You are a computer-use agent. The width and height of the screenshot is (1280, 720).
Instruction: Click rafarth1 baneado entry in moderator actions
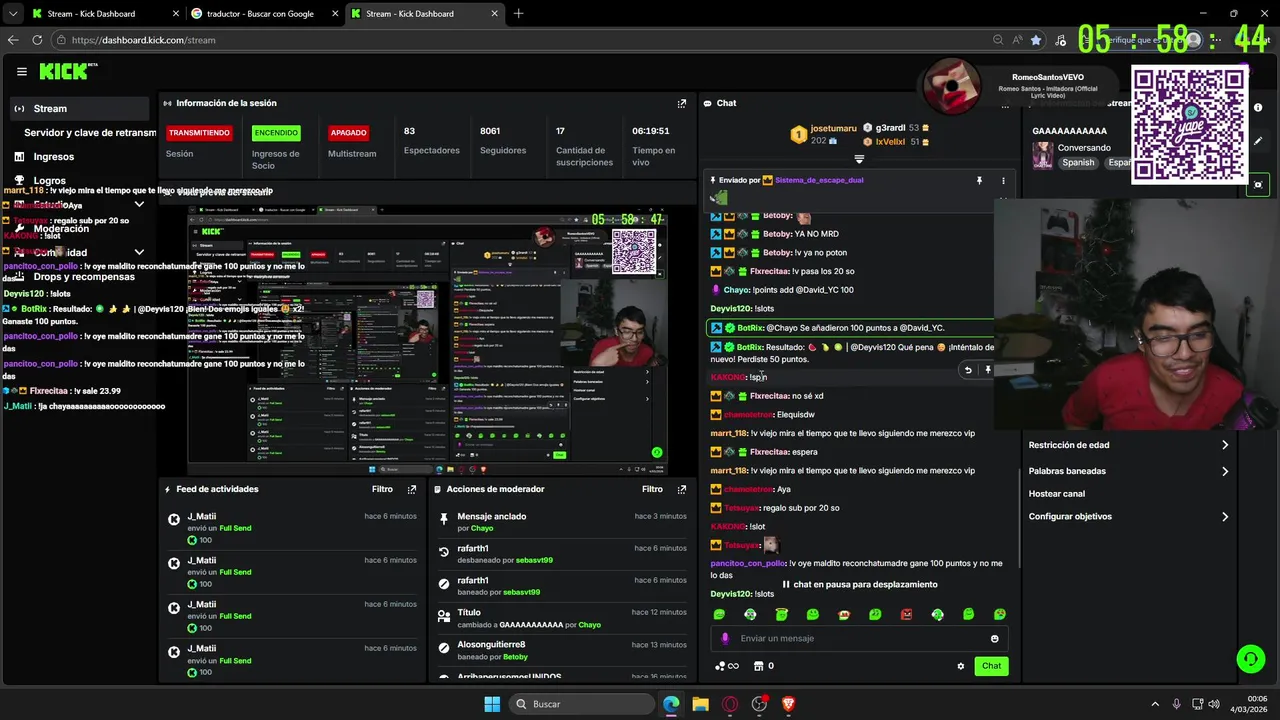point(562,586)
